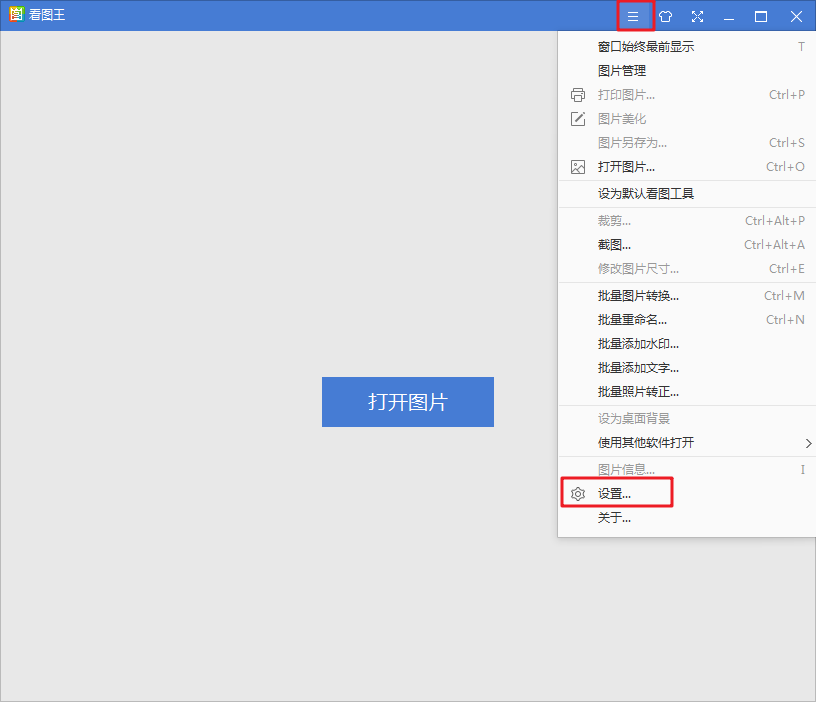Select 批量添加水印... menu item
Image resolution: width=816 pixels, height=702 pixels.
[687, 343]
